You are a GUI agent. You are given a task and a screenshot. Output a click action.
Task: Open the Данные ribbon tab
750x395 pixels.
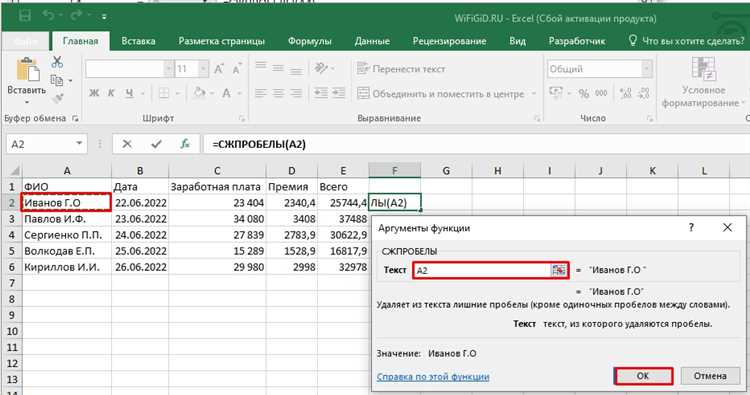tap(372, 41)
